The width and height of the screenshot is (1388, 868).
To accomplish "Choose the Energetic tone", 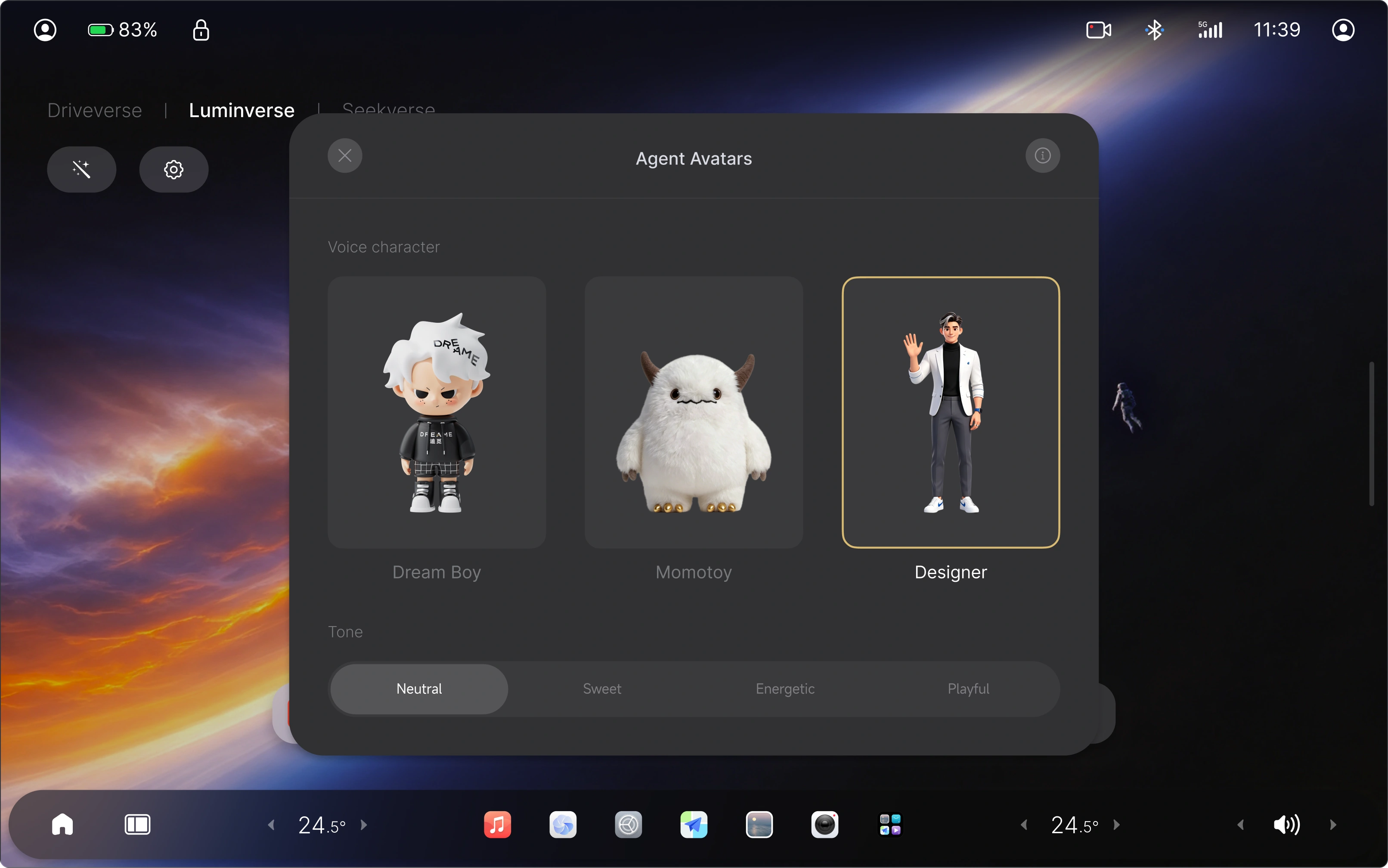I will pos(785,689).
